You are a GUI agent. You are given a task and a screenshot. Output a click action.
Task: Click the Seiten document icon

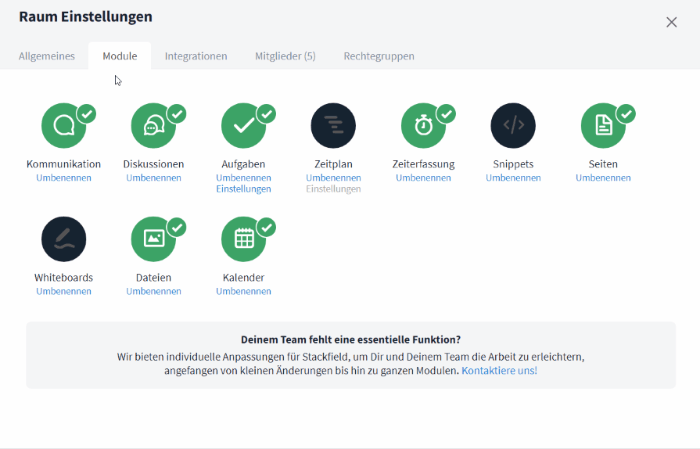pos(604,126)
